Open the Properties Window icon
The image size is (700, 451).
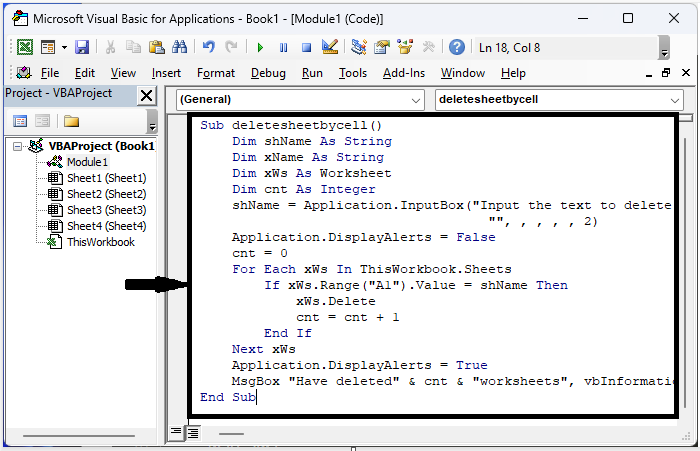click(x=382, y=47)
